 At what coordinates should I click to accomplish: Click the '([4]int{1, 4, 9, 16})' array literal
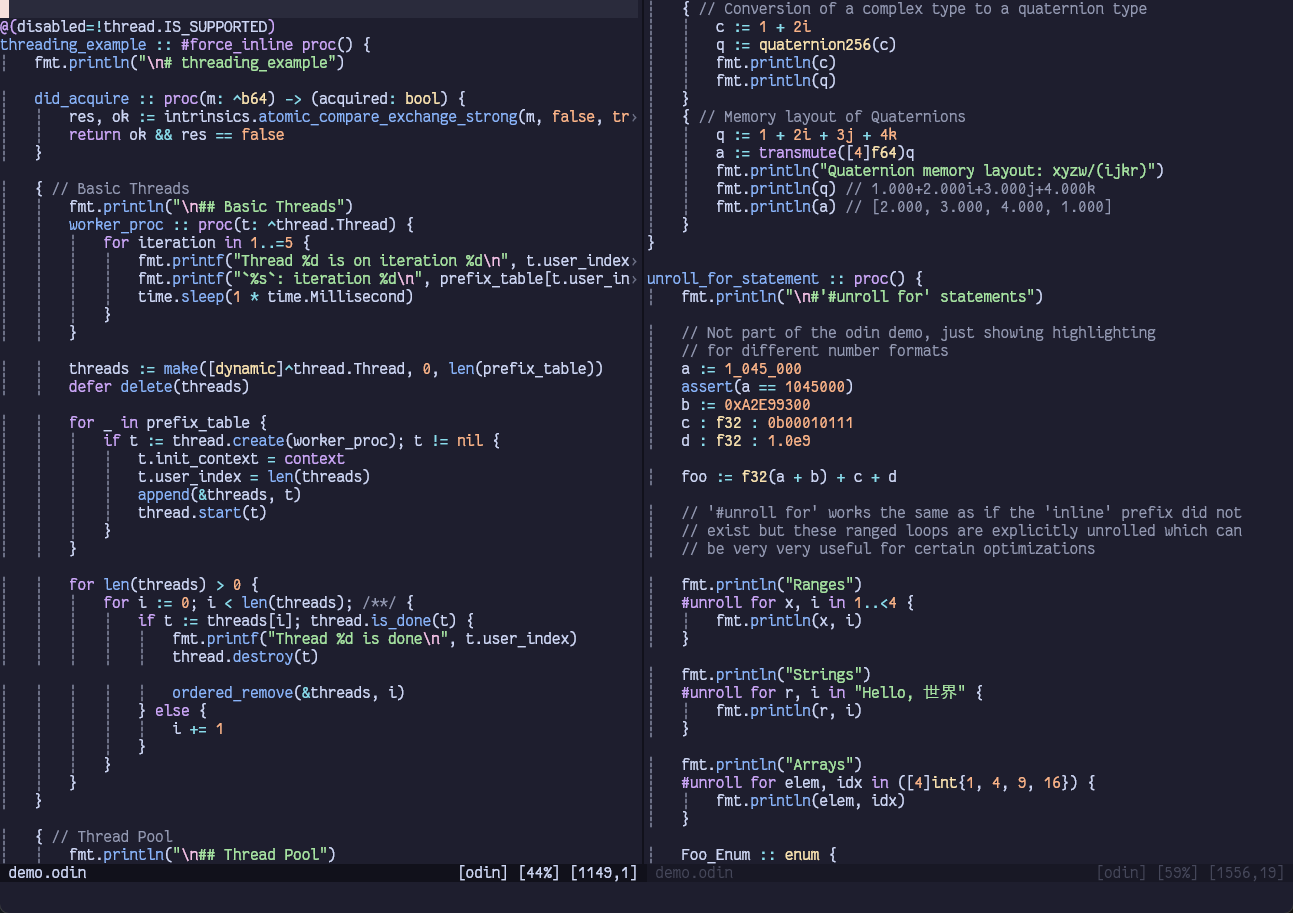(987, 783)
